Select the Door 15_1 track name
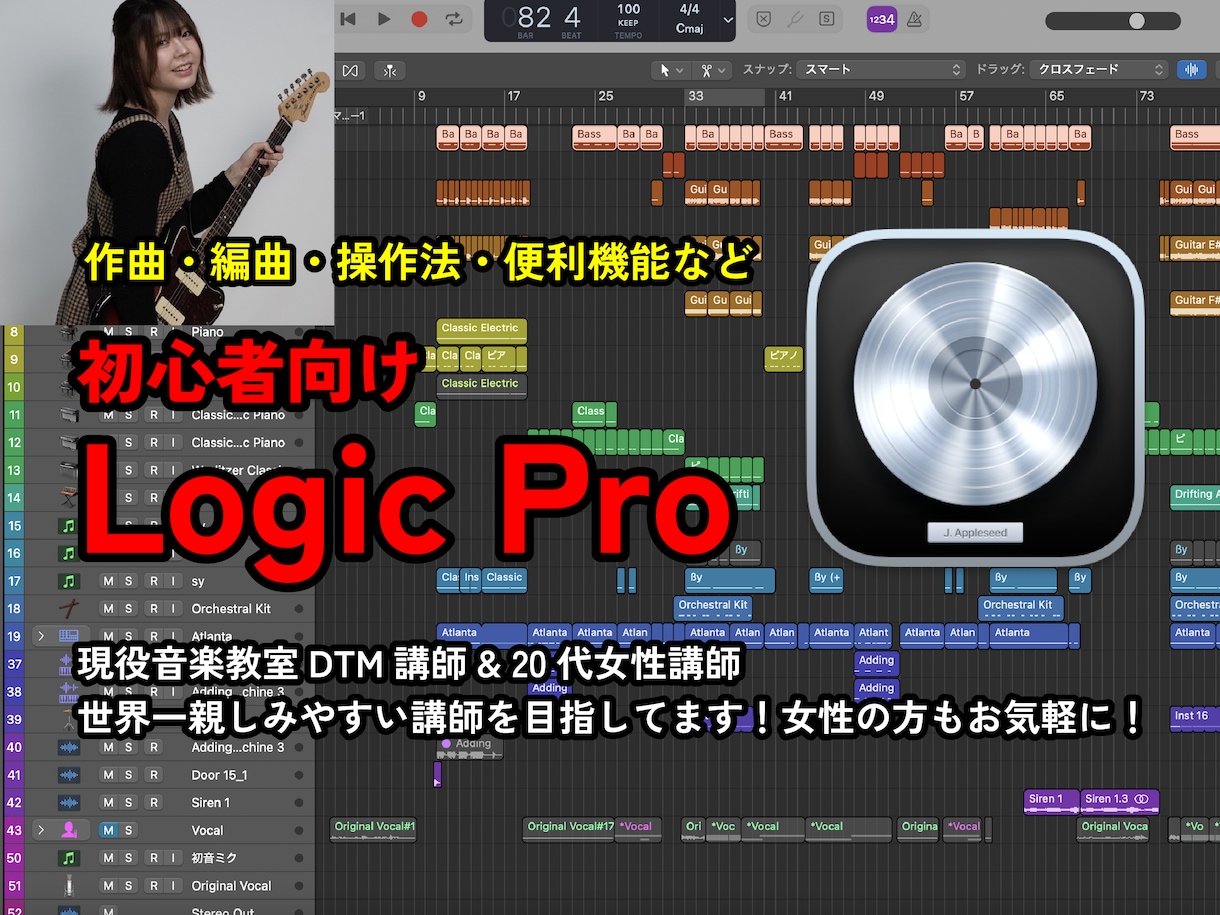Viewport: 1220px width, 915px height. [219, 775]
